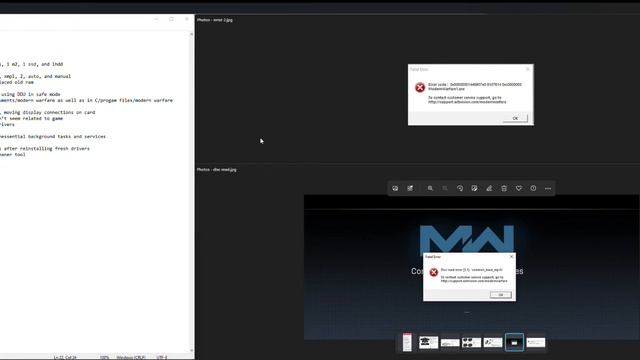The height and width of the screenshot is (360, 640).
Task: Click the first gallery icon in Photos toolbar
Action: (395, 188)
